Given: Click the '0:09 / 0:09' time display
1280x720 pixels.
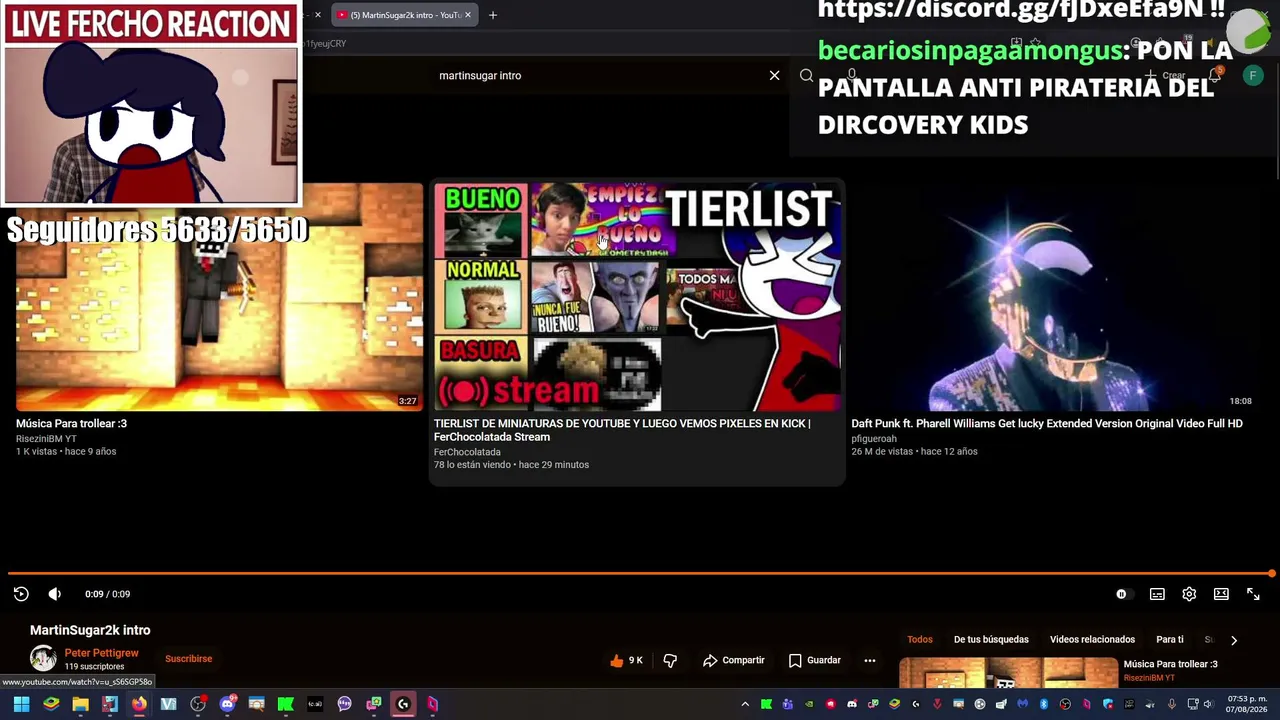Looking at the screenshot, I should click(107, 594).
